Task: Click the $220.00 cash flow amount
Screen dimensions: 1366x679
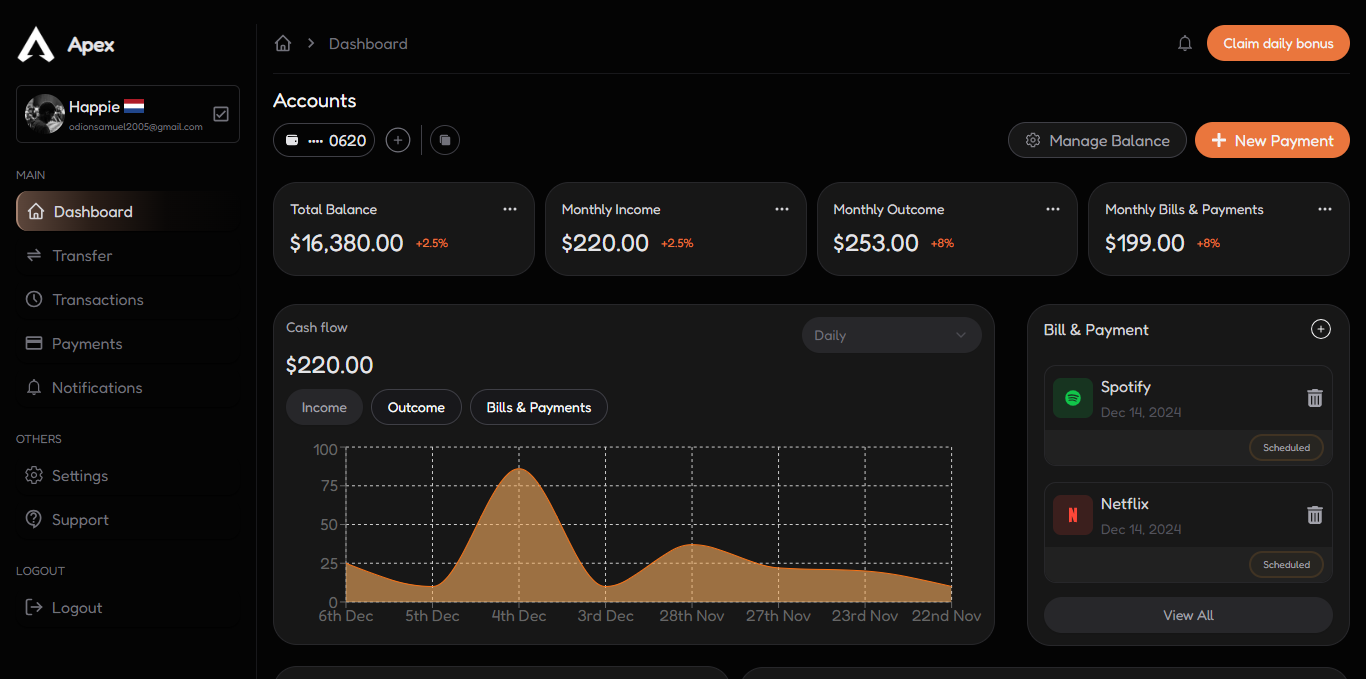Action: point(330,366)
